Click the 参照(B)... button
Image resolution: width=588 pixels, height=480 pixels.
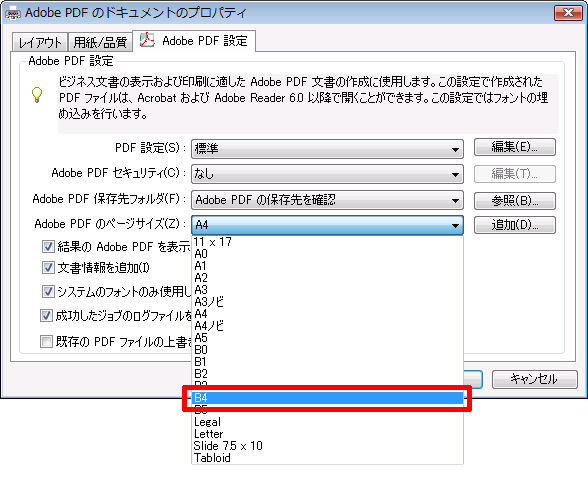[514, 201]
